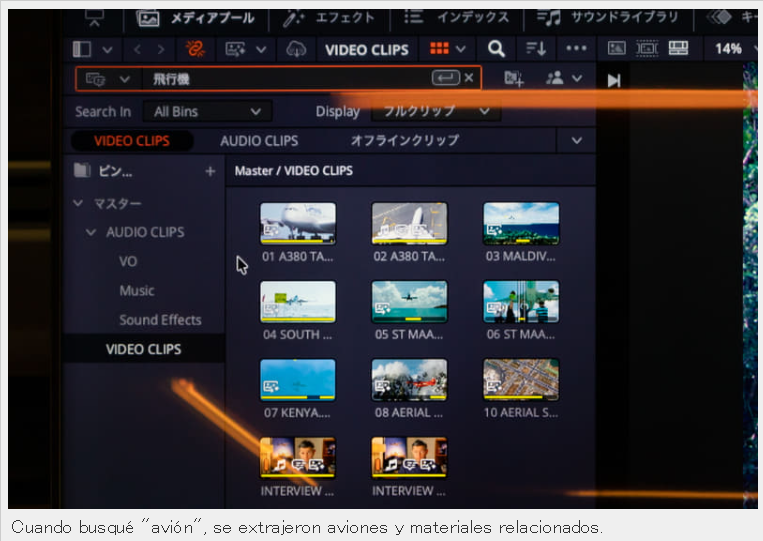This screenshot has width=763, height=541.
Task: Select the orange thumbnail grid view icon
Action: tap(439, 48)
